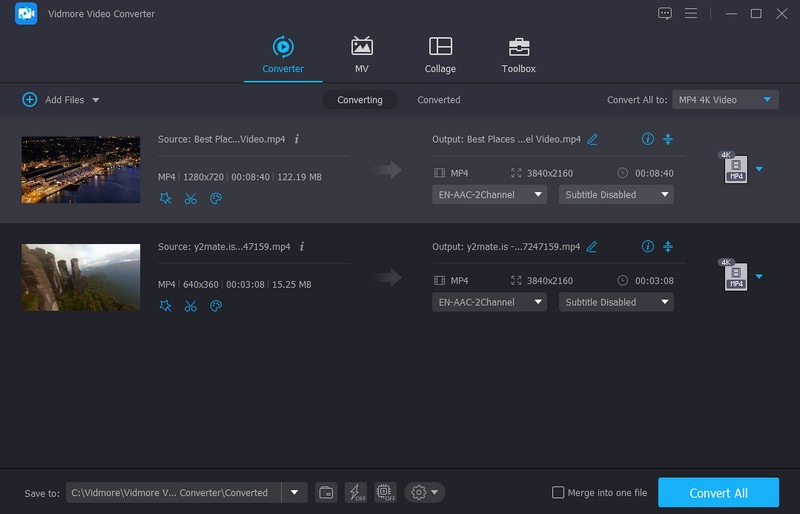
Task: Click the Save to path field
Action: coord(173,493)
